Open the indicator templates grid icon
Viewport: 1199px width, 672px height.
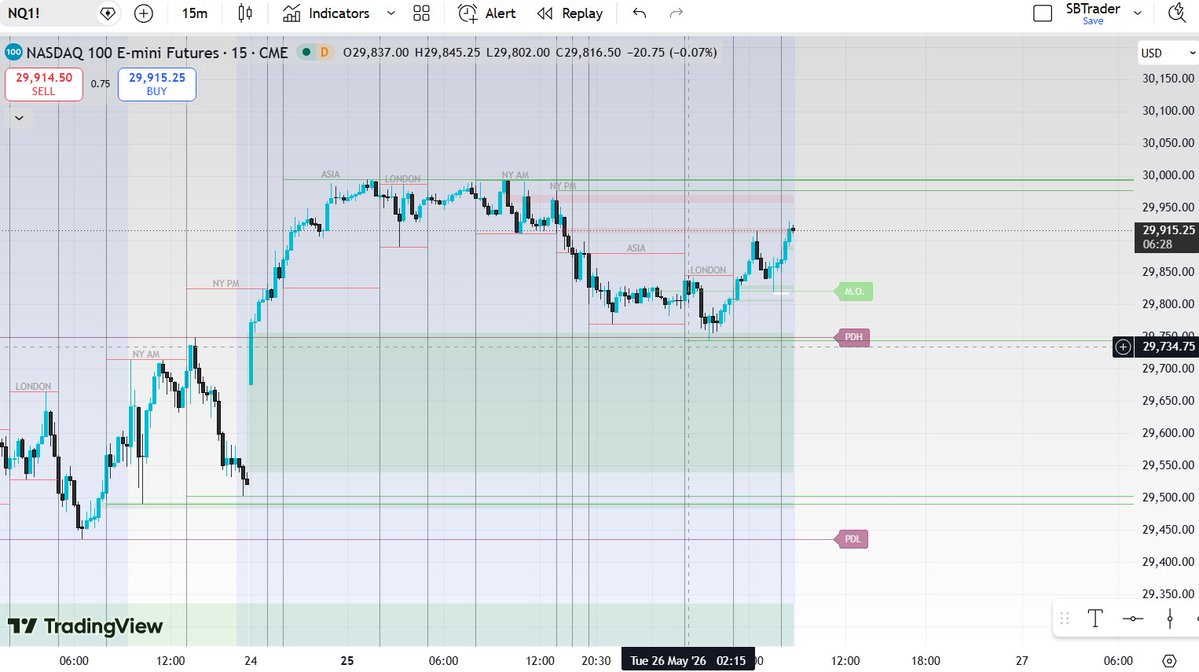pos(421,13)
